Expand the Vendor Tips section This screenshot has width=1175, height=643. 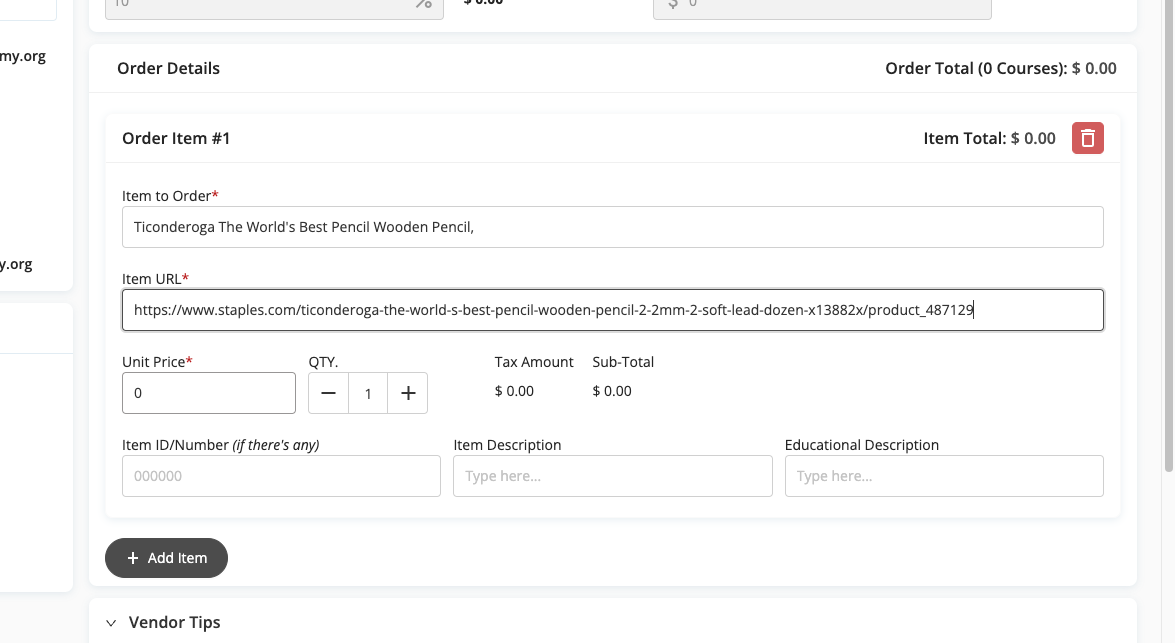pos(111,623)
